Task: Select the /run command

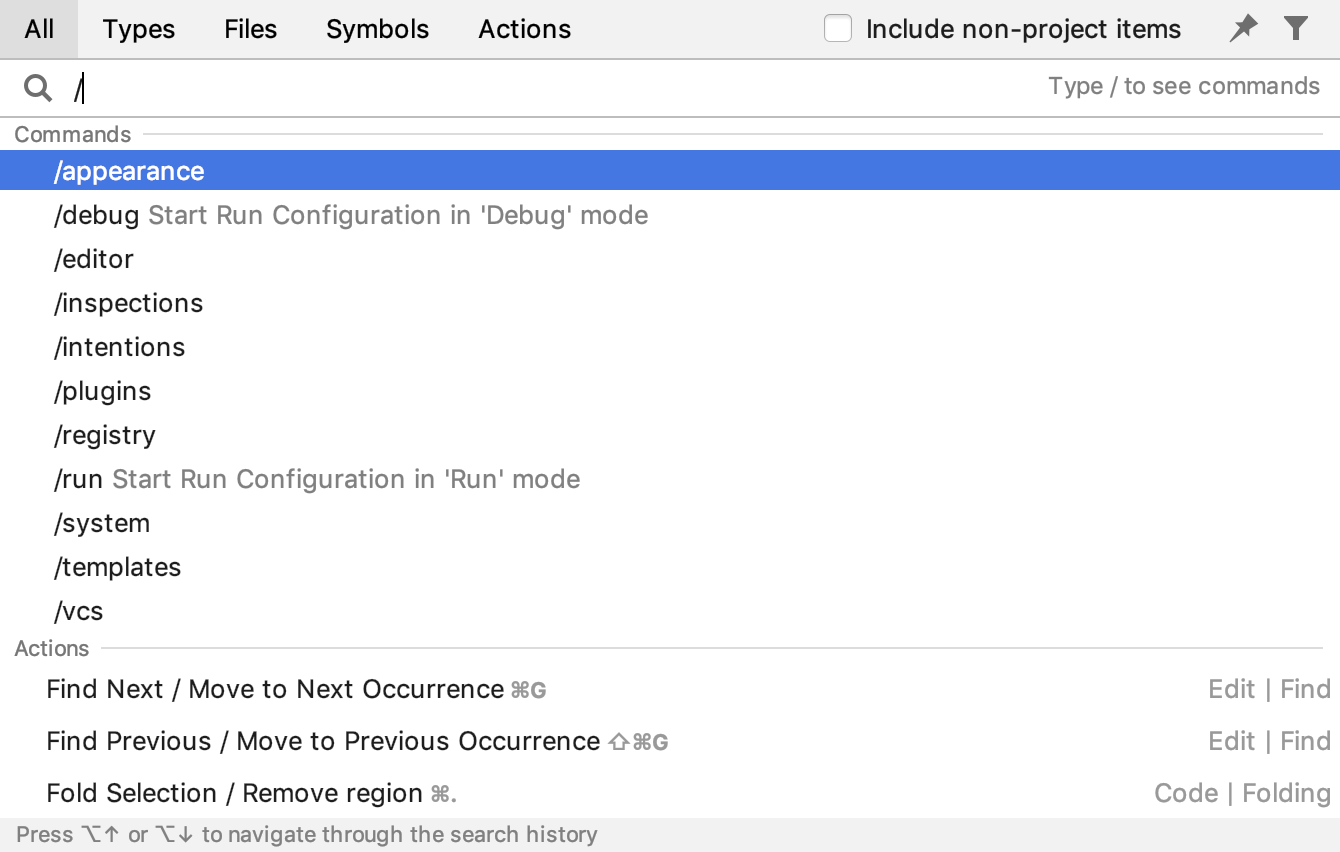Action: pos(78,479)
